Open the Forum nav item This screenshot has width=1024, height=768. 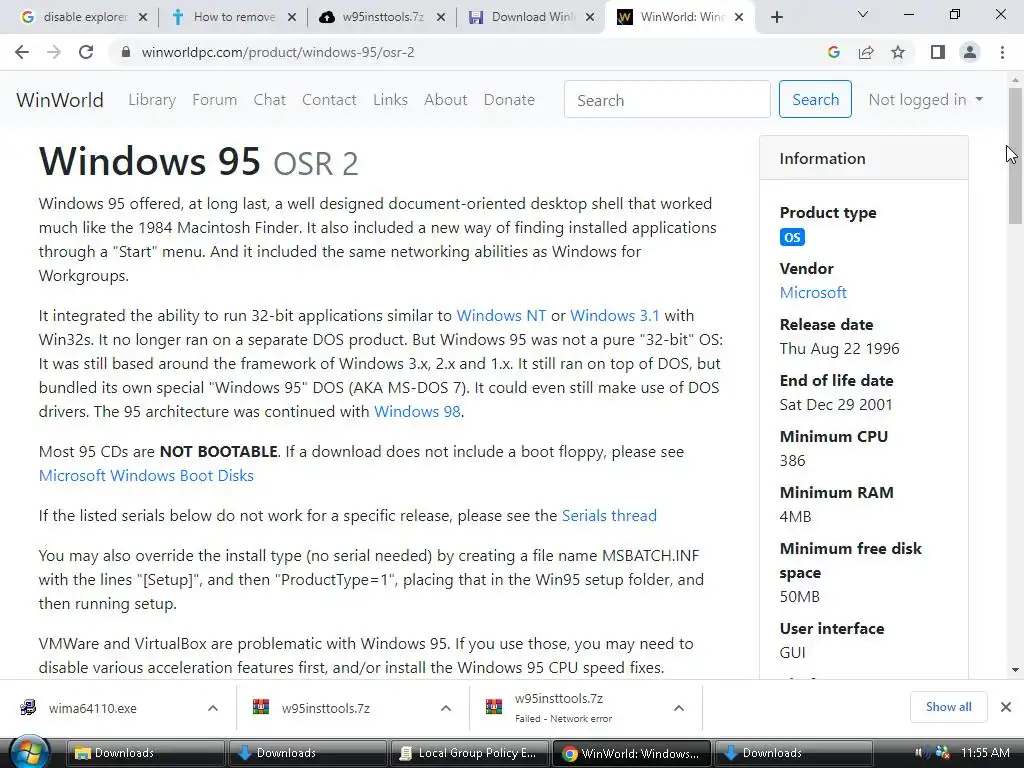pyautogui.click(x=214, y=99)
